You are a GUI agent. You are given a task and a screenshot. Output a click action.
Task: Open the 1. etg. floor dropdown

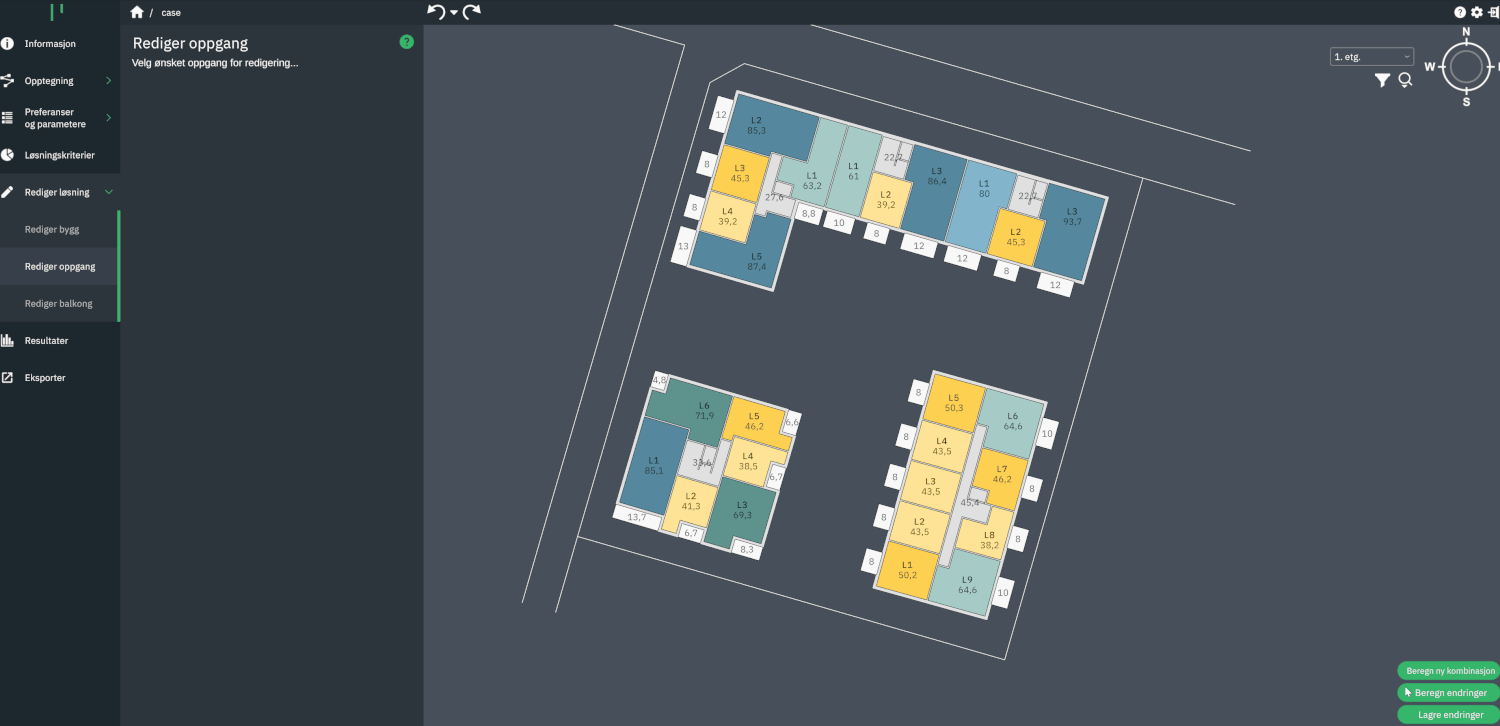click(x=1371, y=57)
